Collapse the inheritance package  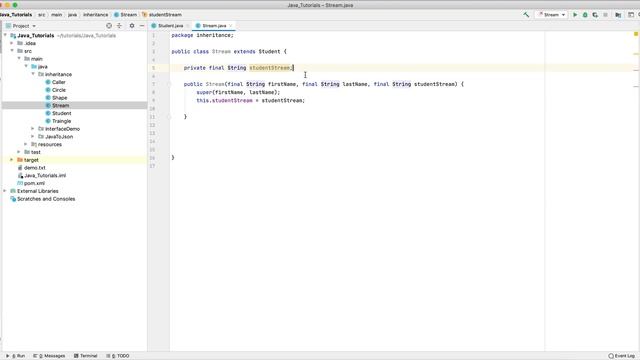33,74
